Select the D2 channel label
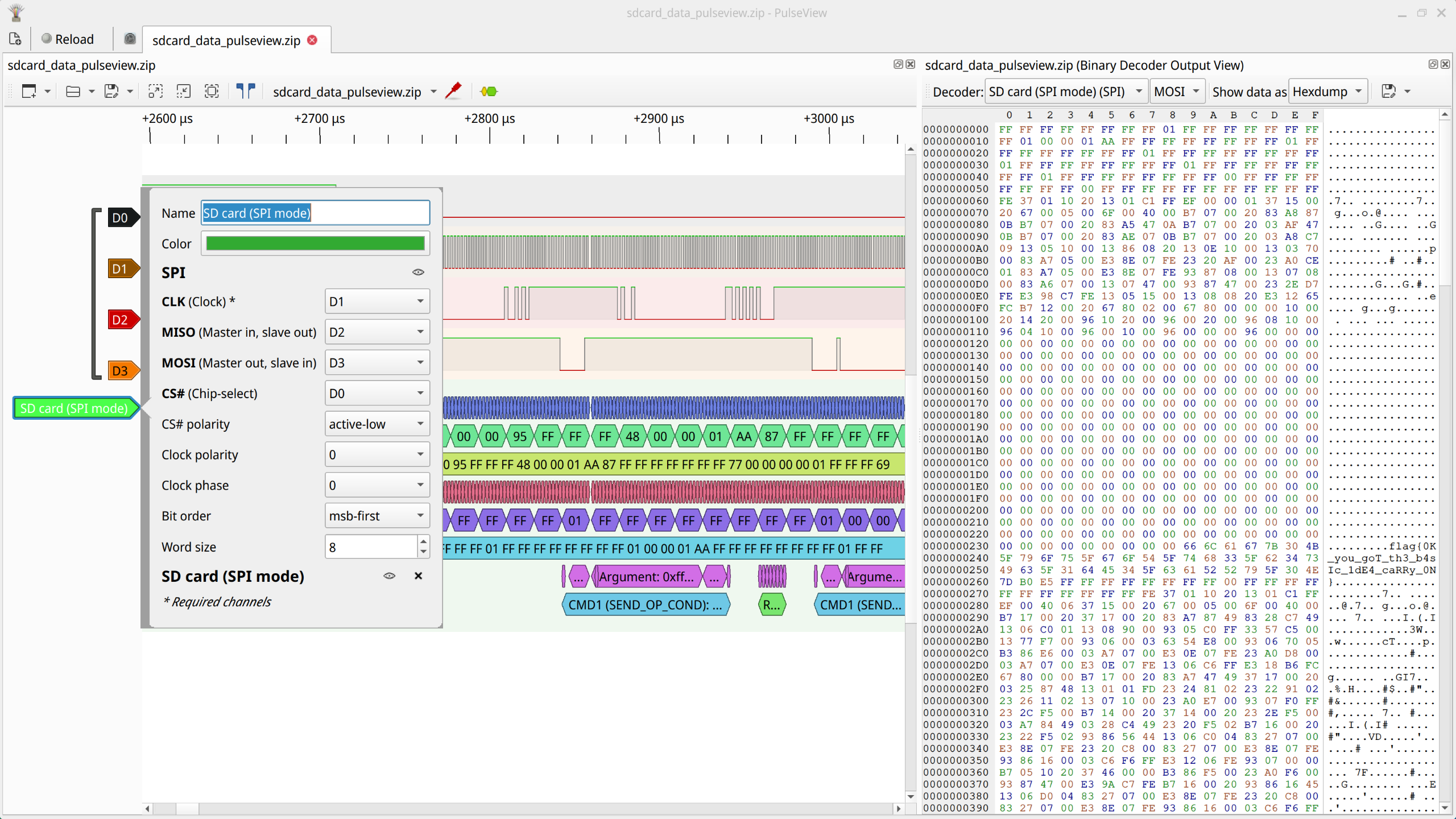The width and height of the screenshot is (1456, 819). pyautogui.click(x=123, y=320)
